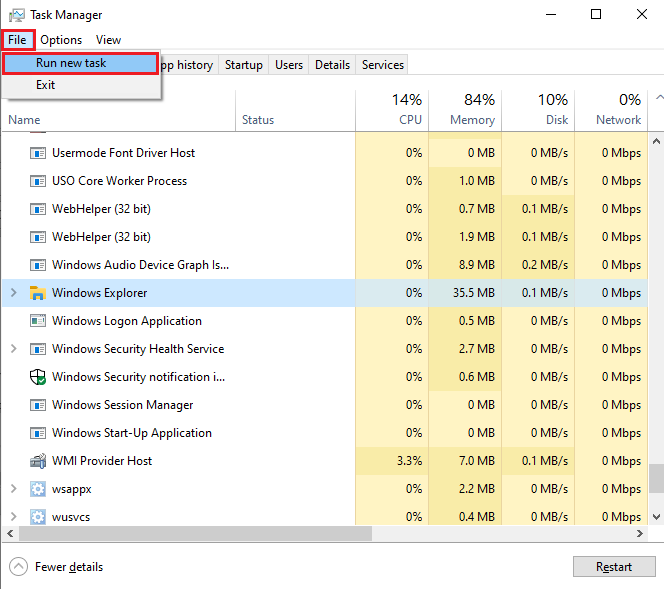Click the 3.3% CPU value of WMI Provider
The image size is (664, 589).
[409, 461]
